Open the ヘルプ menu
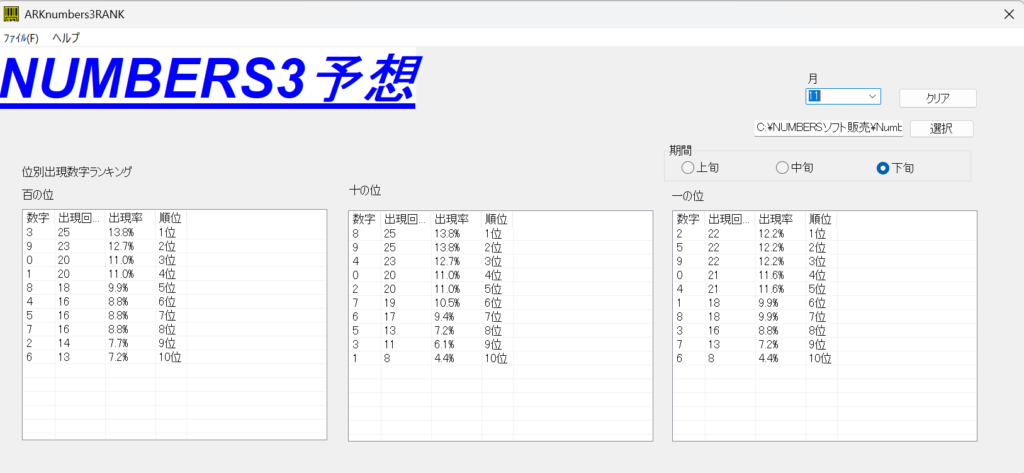The height and width of the screenshot is (473, 1024). [x=66, y=38]
